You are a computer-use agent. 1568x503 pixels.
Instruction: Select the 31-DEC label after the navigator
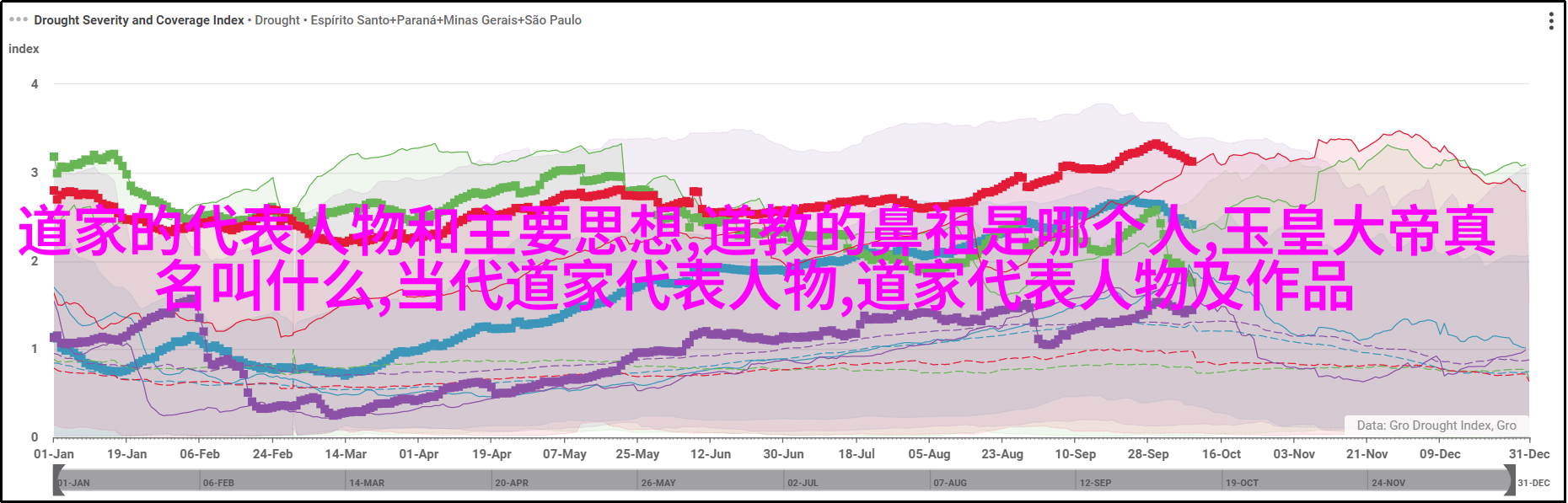tap(1534, 483)
